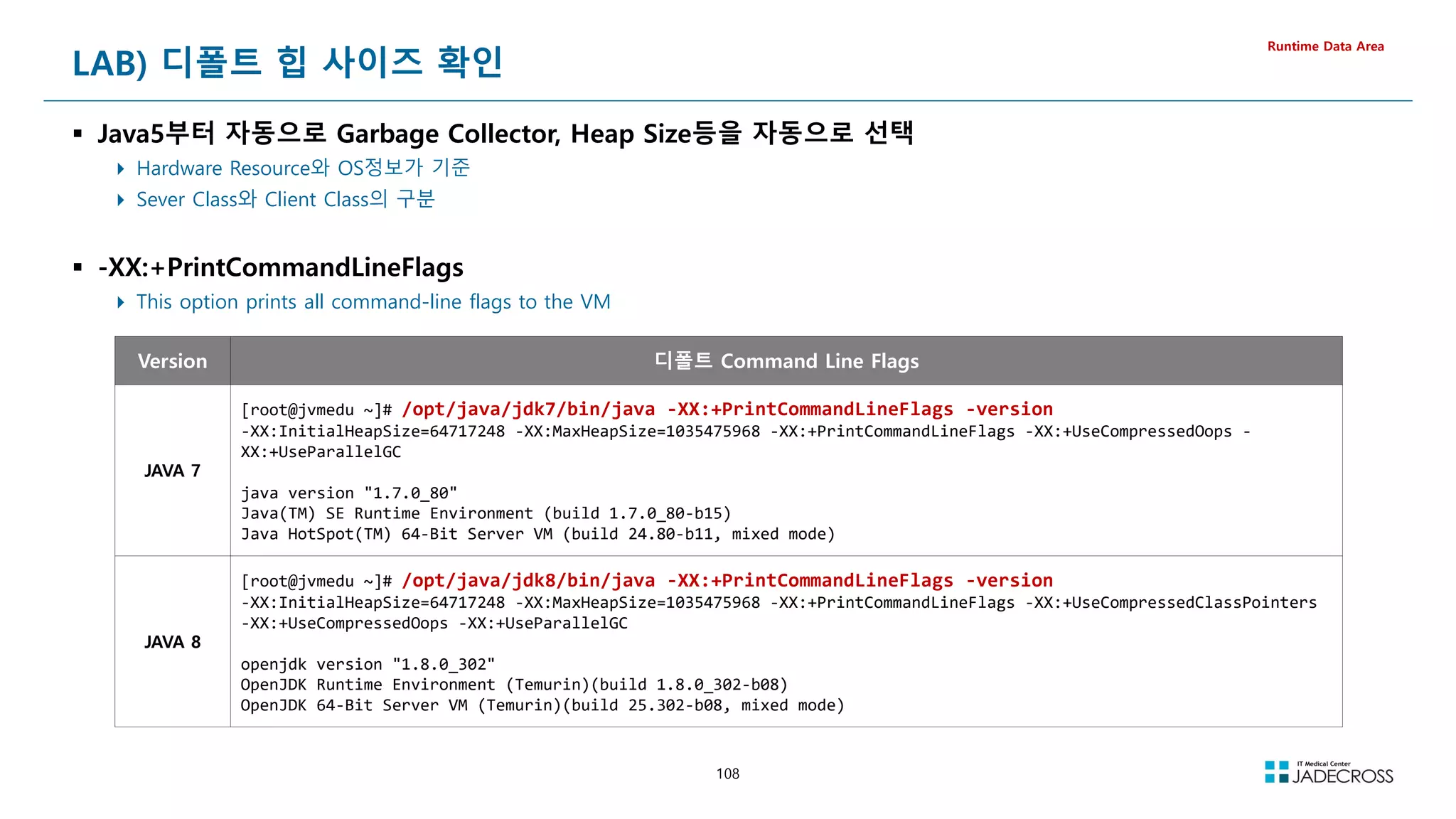Click 'XX:+UseParallelGC' in the JAVA 7 cell

point(321,452)
